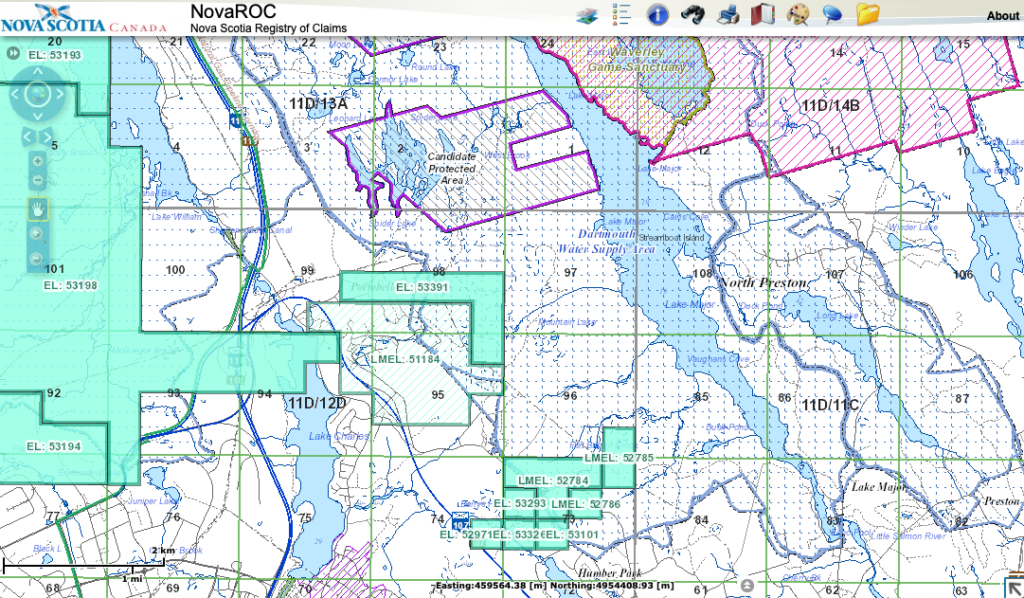Pan the map right with east arrow
This screenshot has height=598, width=1024.
tap(59, 95)
